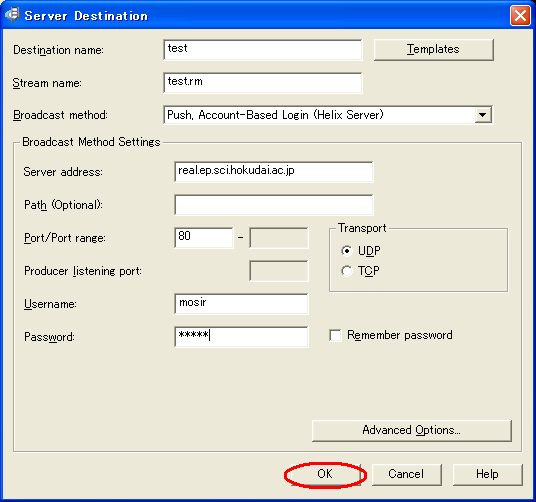This screenshot has width=536, height=502.
Task: Click into the Password field
Action: click(x=241, y=337)
